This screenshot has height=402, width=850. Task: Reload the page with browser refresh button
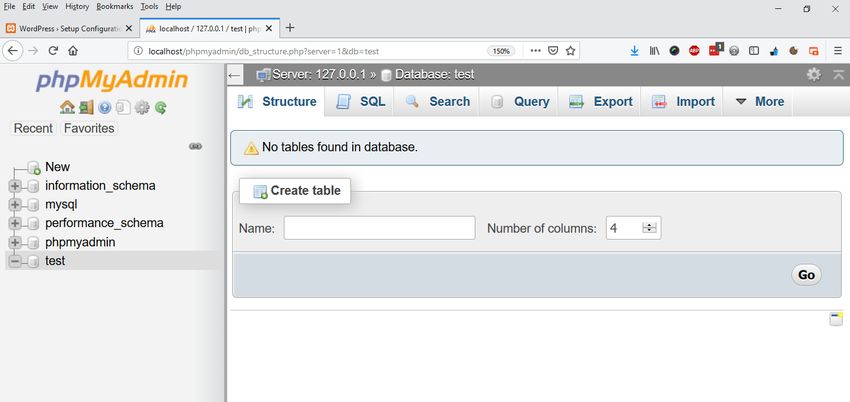[x=53, y=51]
